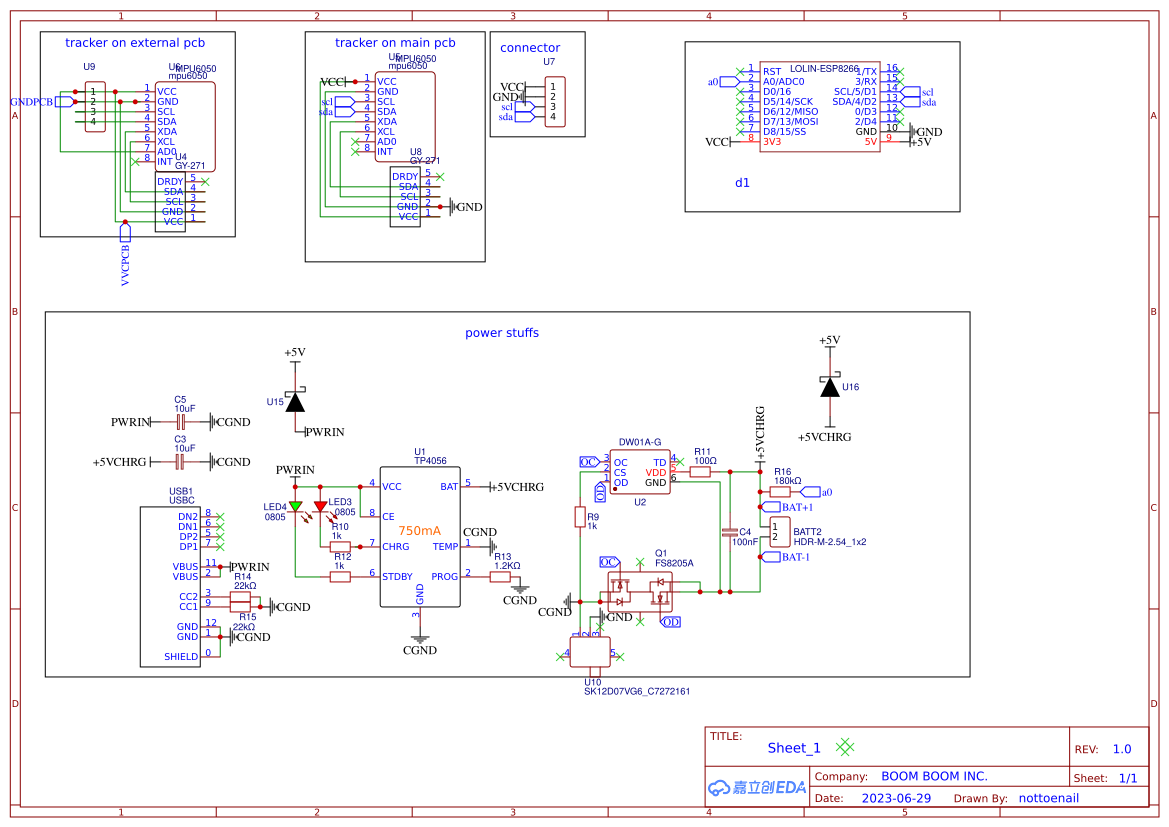Select the BOOM BOOM INC. company field
1169x827 pixels.
(x=933, y=776)
